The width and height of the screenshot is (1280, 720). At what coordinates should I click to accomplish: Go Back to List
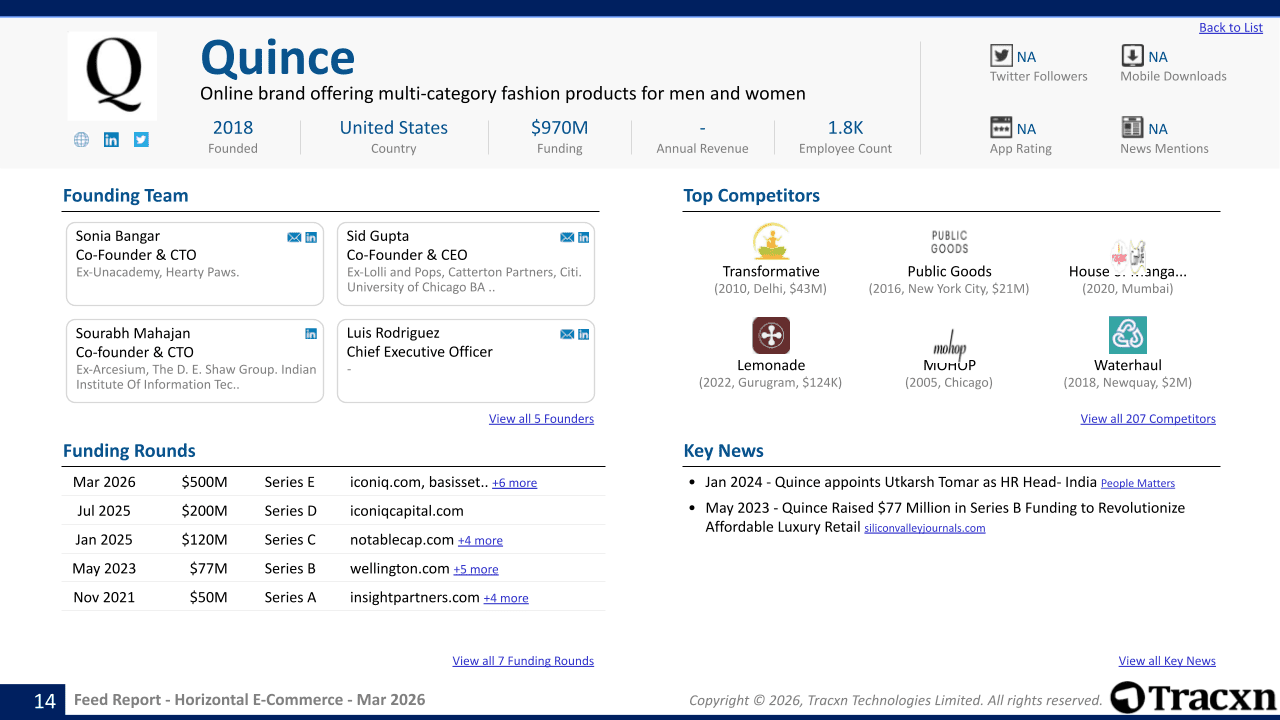pos(1230,28)
